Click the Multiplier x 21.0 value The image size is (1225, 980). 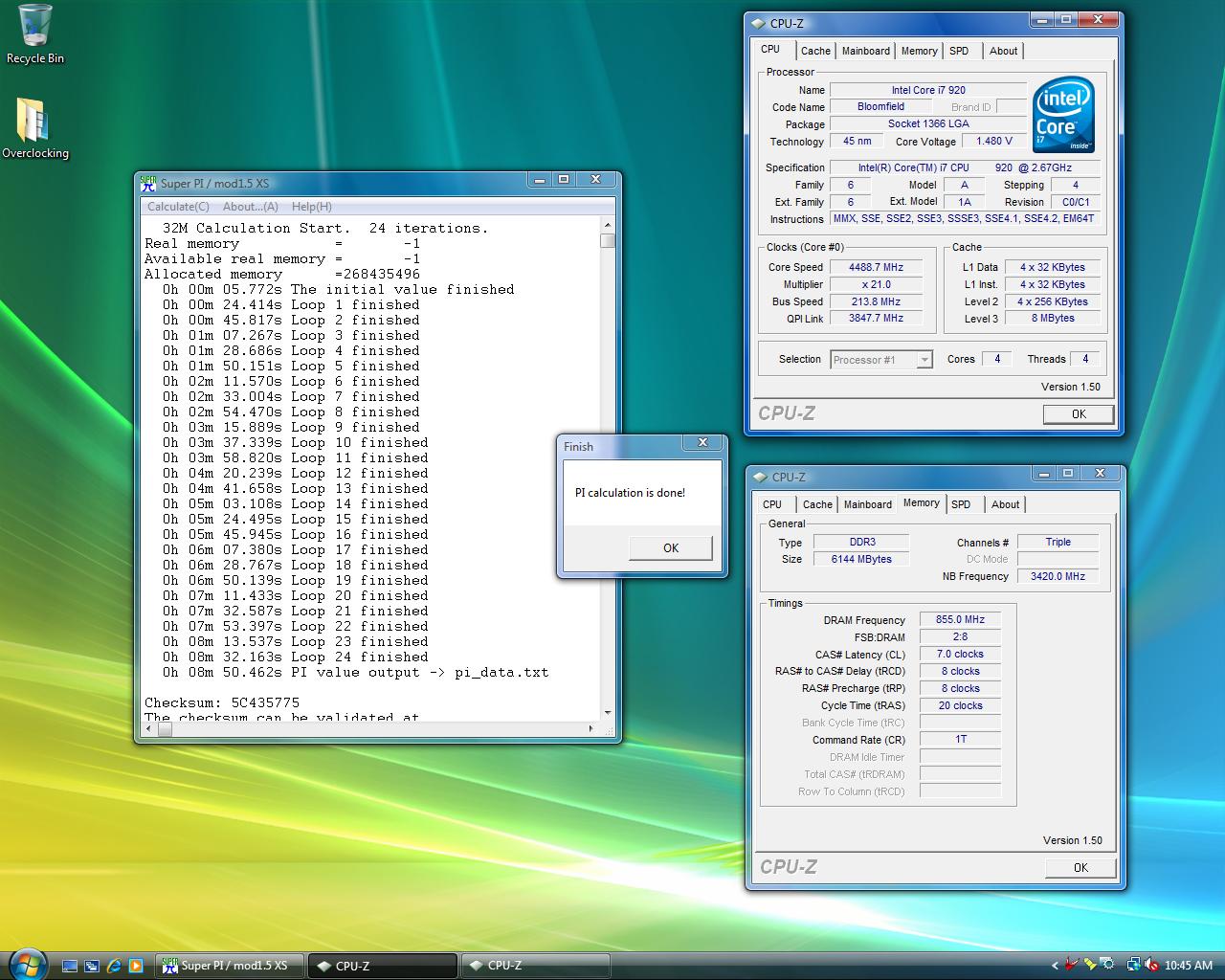click(876, 284)
